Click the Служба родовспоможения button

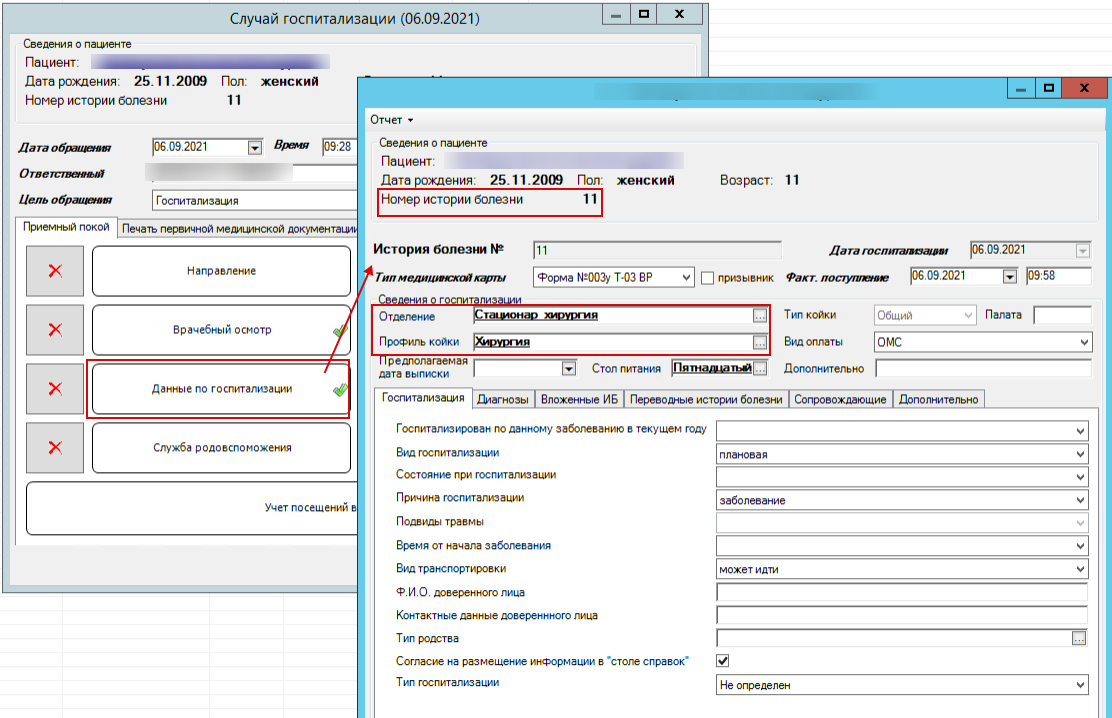coord(221,448)
